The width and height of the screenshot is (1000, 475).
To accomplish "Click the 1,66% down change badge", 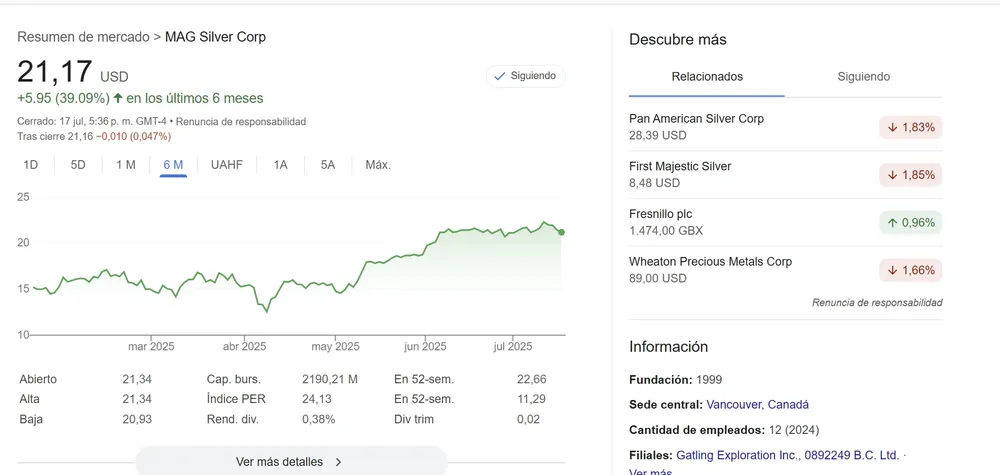I will click(x=911, y=270).
